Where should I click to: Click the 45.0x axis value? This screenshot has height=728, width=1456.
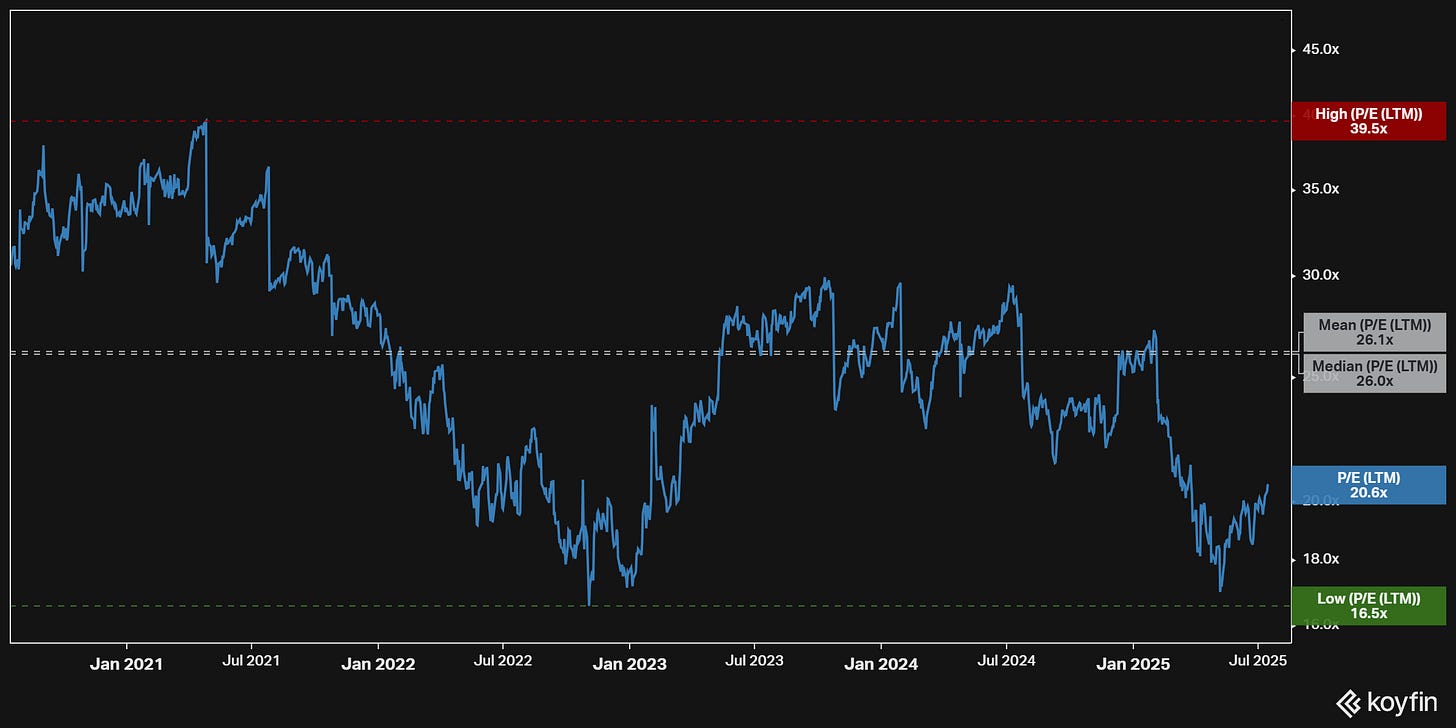point(1319,49)
